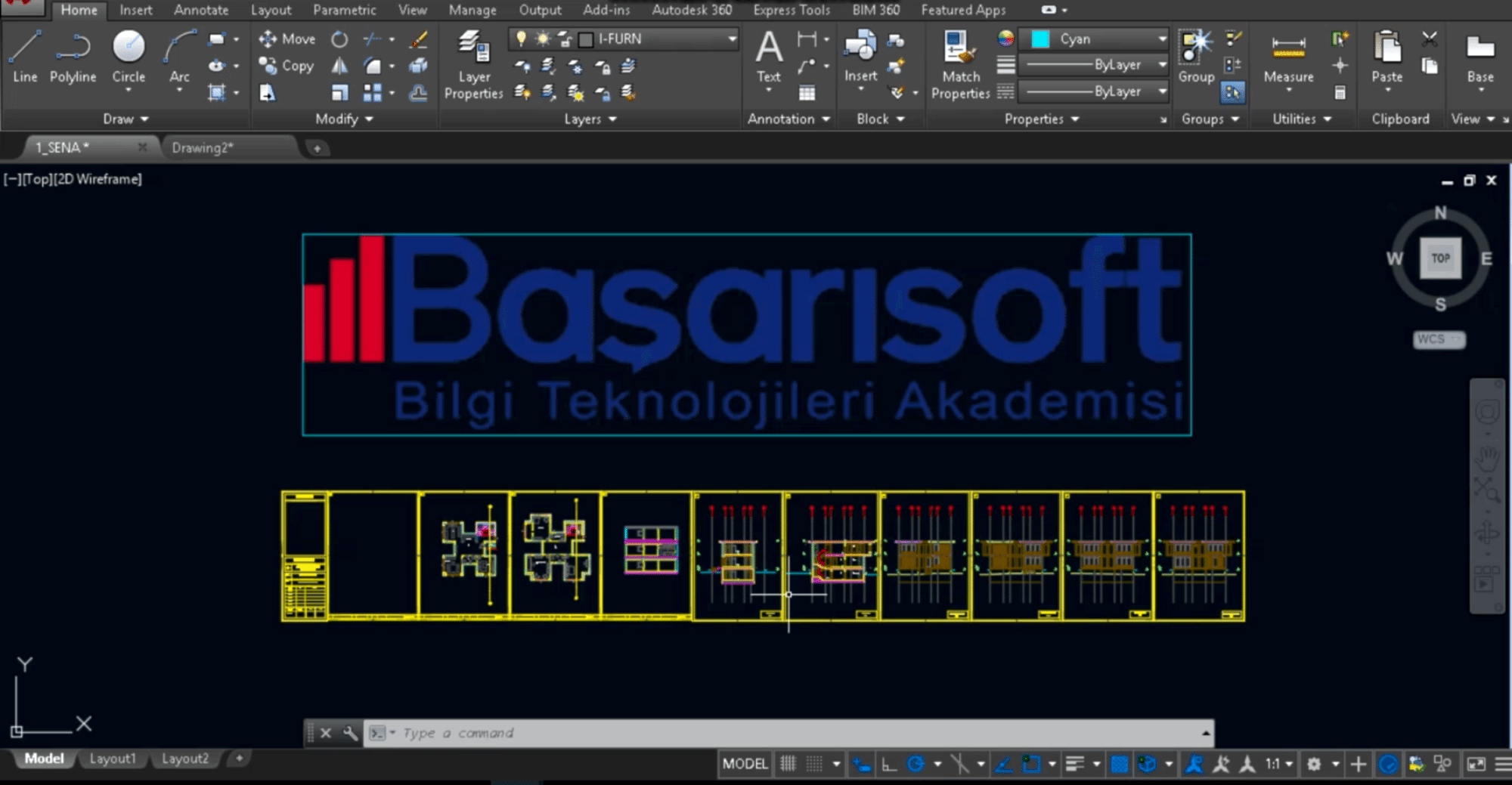Open the ByLayer linetype dropdown
This screenshot has height=785, width=1512.
1162,91
